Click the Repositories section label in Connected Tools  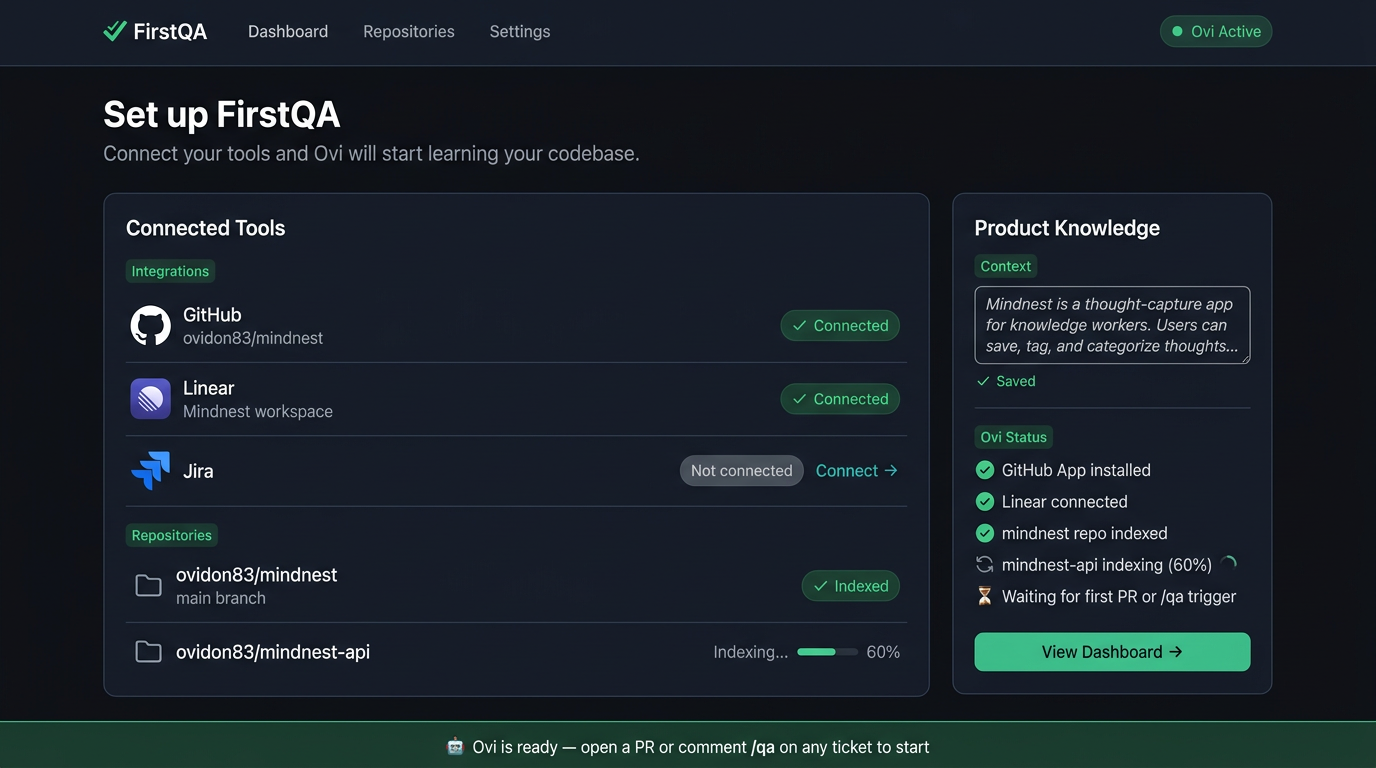172,535
